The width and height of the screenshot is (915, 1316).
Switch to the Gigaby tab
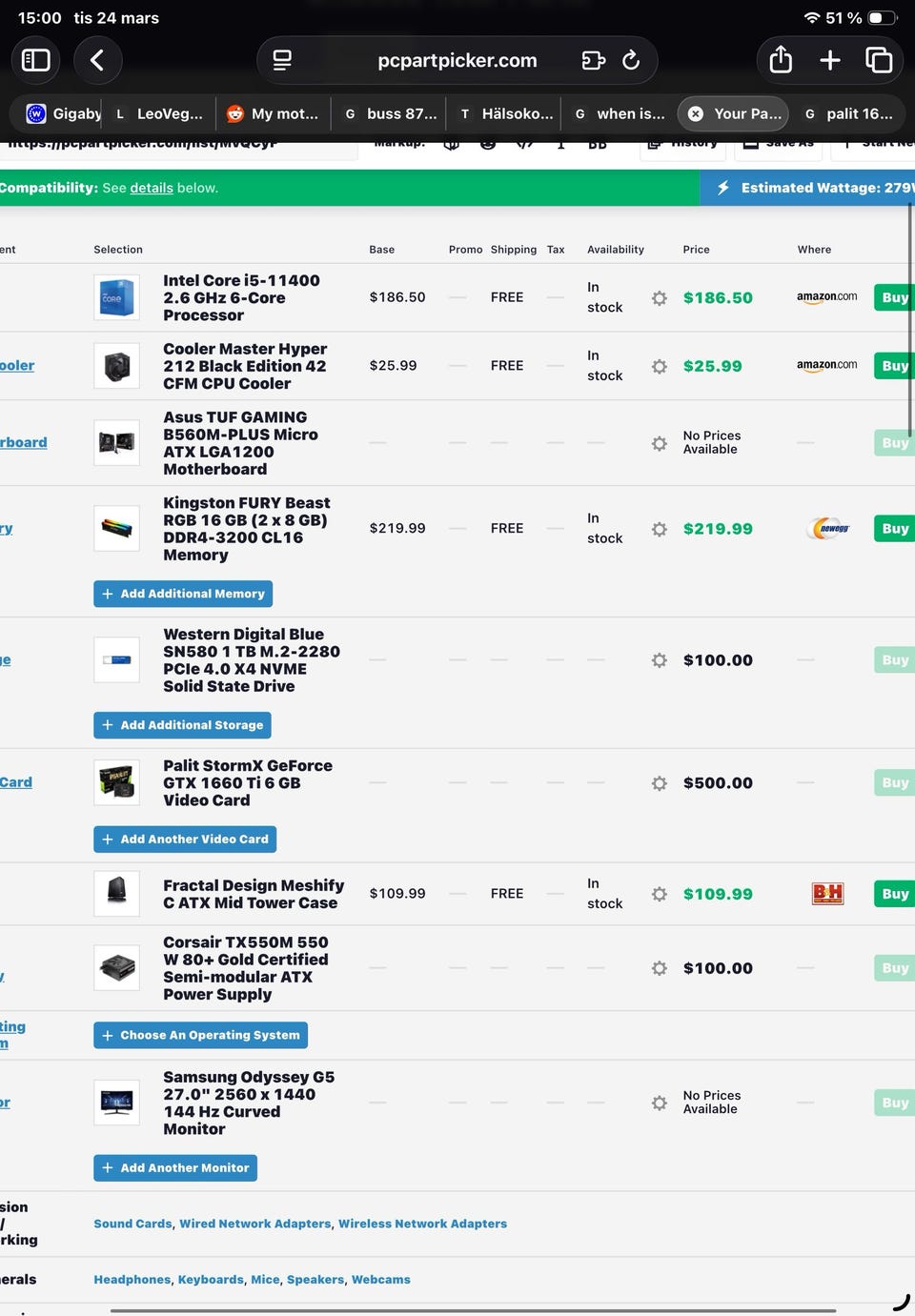63,113
